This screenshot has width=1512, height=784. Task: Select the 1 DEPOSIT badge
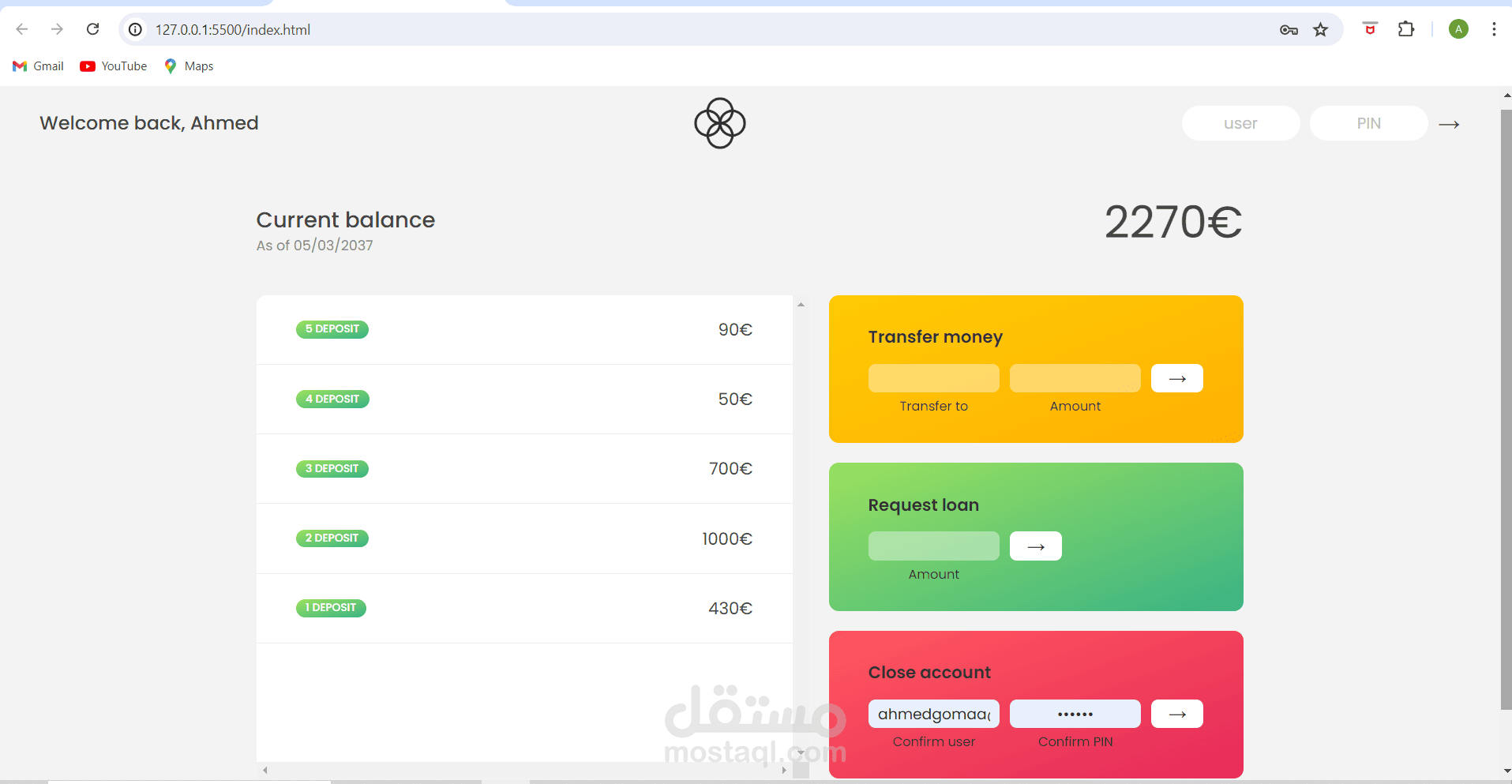[331, 608]
